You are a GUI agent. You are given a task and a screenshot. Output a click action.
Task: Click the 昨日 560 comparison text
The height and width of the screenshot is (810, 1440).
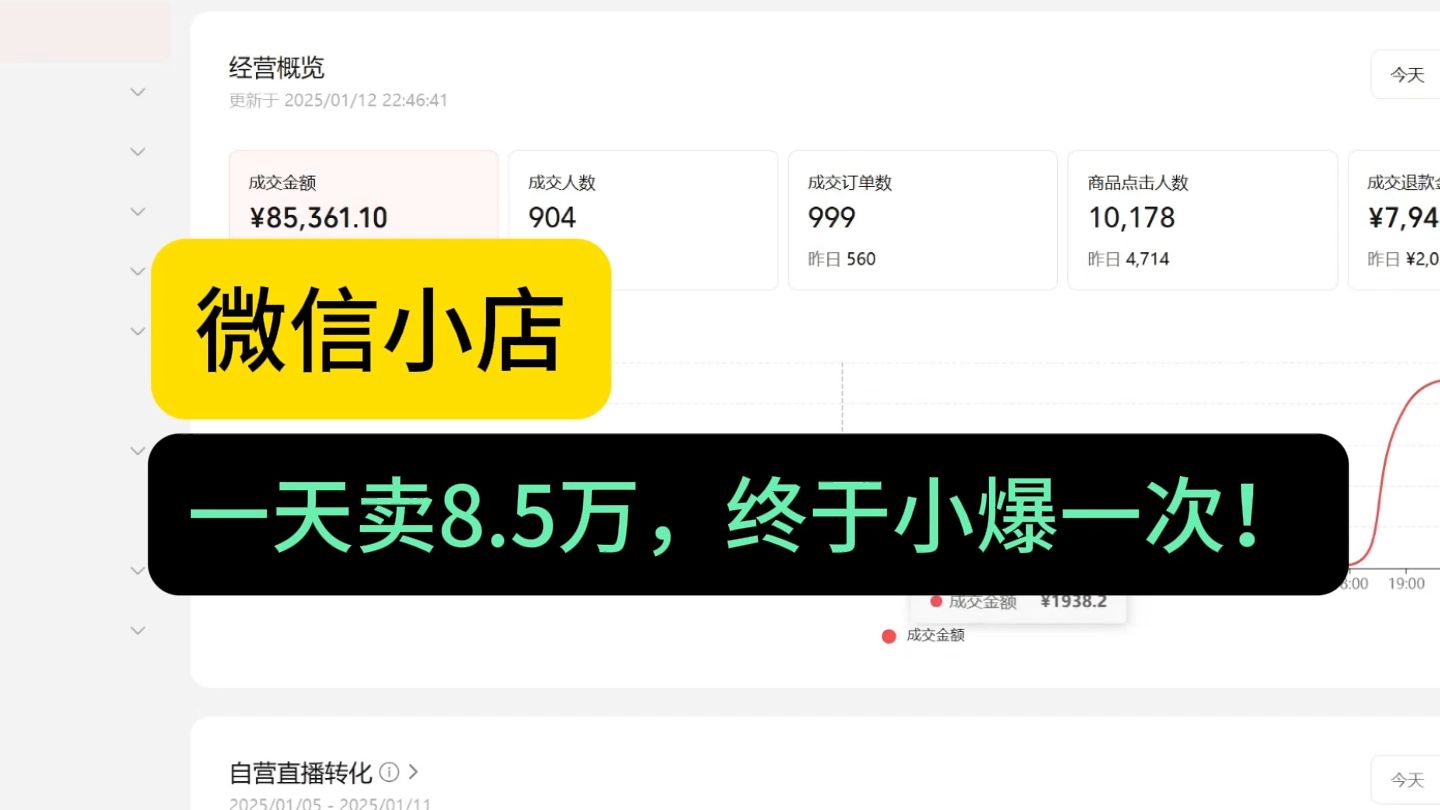pos(842,259)
